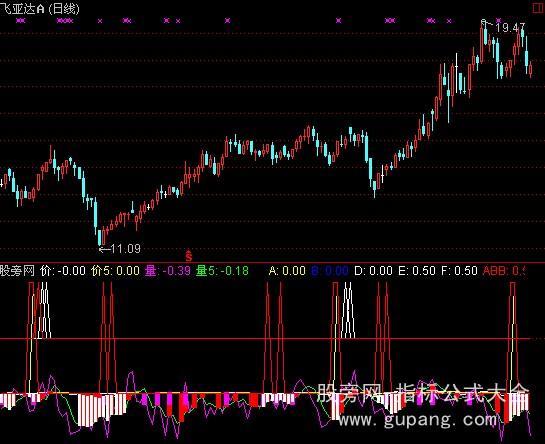Click the red ABB indicator value

click(x=504, y=271)
